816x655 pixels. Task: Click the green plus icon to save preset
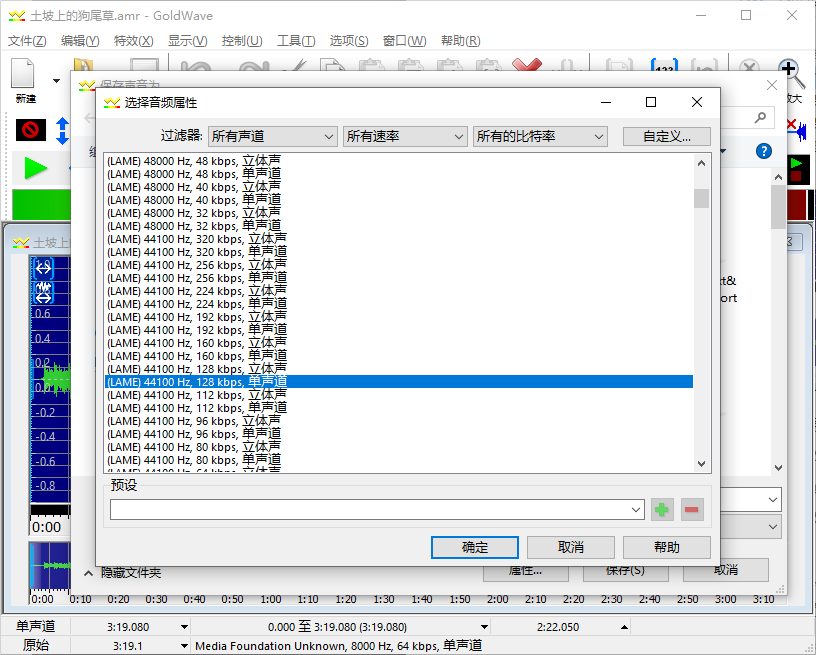click(x=662, y=510)
